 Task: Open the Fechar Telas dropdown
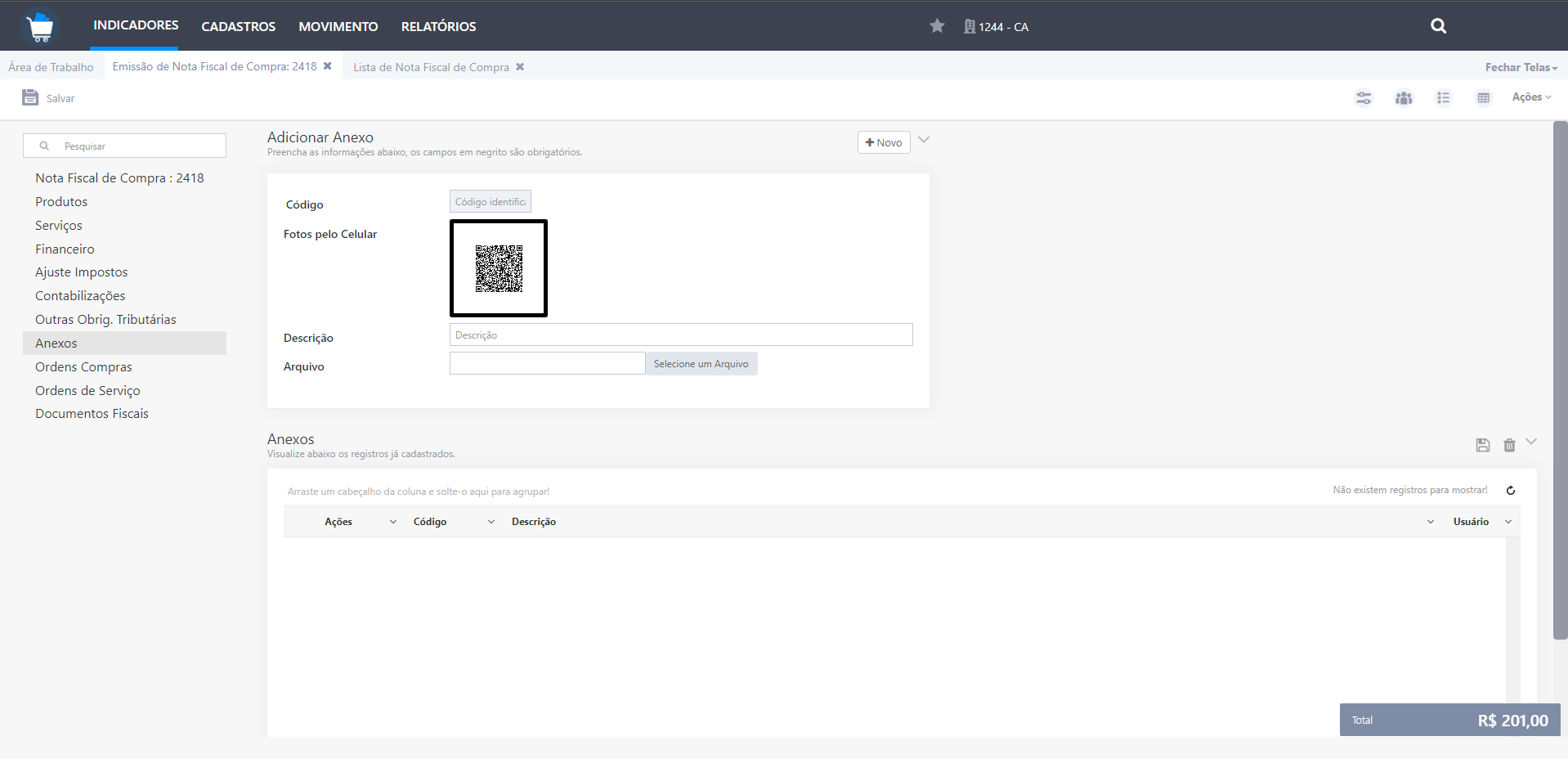(1521, 67)
